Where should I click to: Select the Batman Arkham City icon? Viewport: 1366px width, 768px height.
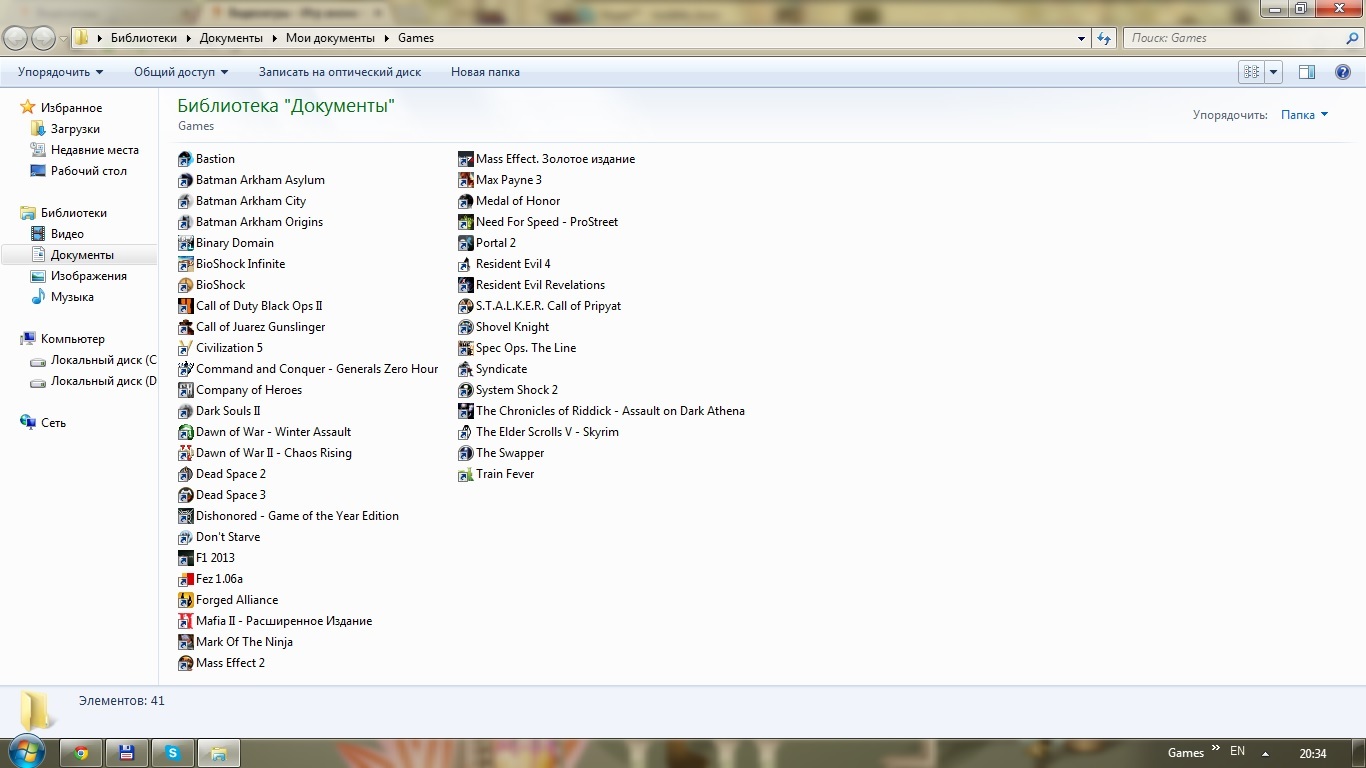(x=185, y=201)
